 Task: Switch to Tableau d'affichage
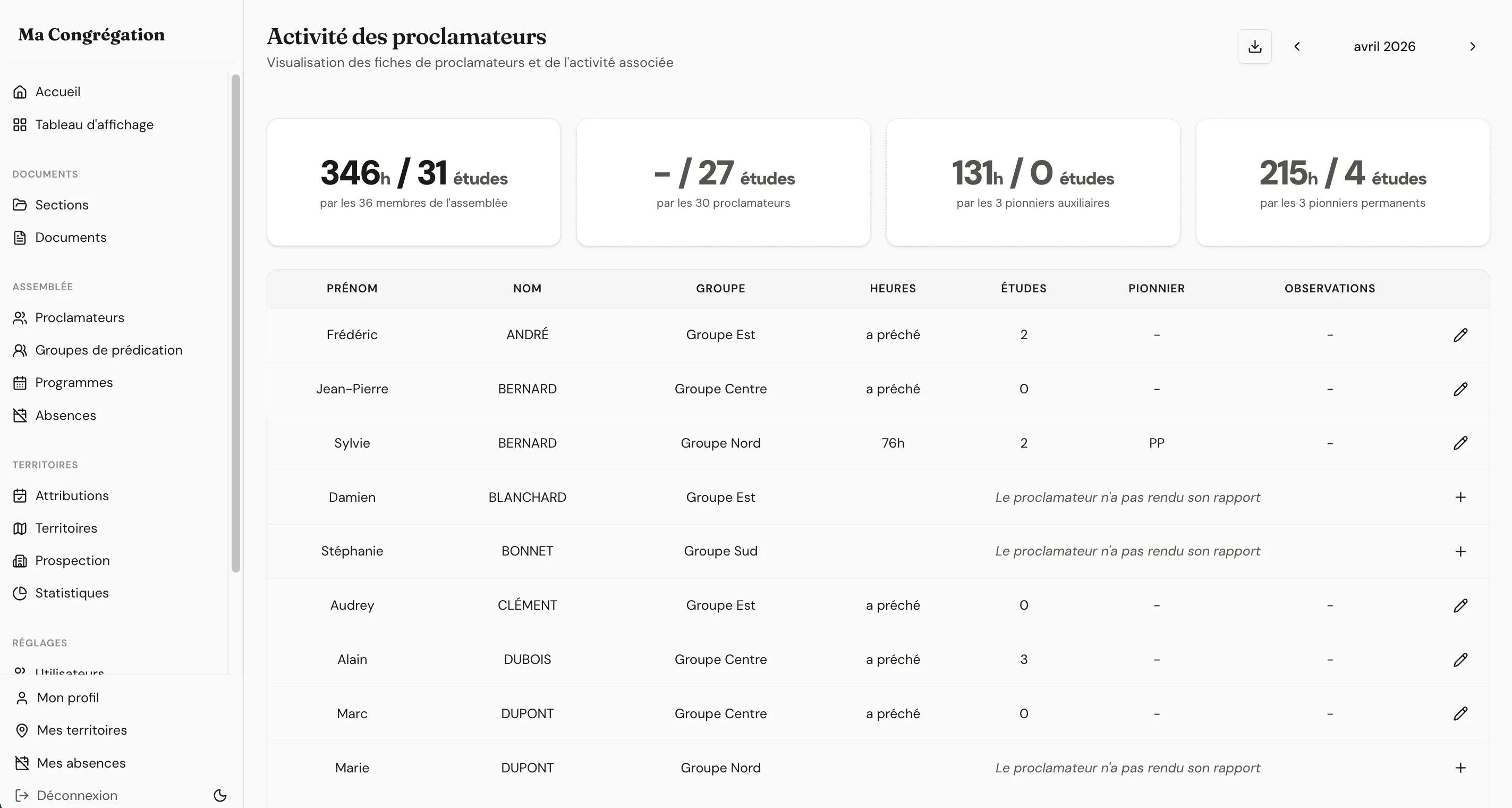(94, 124)
